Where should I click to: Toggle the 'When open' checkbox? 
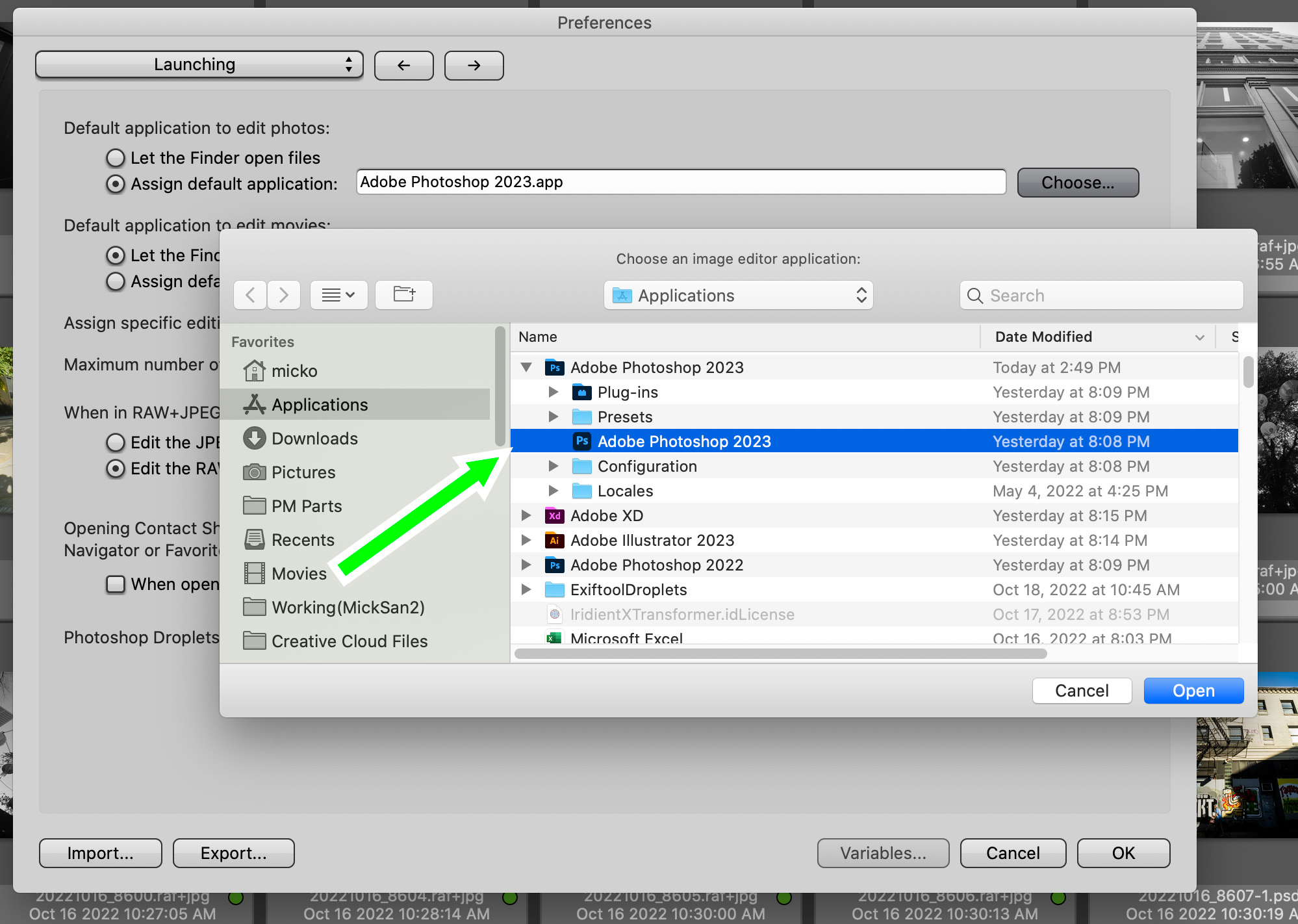tap(116, 584)
